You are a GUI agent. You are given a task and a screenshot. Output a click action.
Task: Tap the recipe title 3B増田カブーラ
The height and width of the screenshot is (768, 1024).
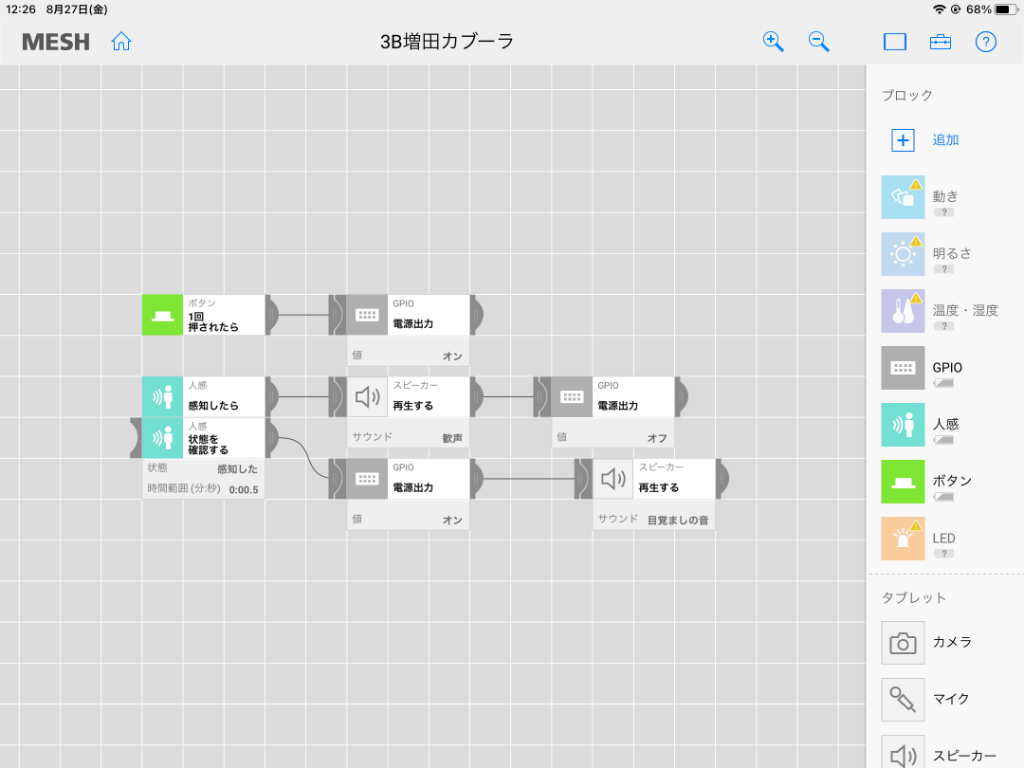(x=447, y=42)
